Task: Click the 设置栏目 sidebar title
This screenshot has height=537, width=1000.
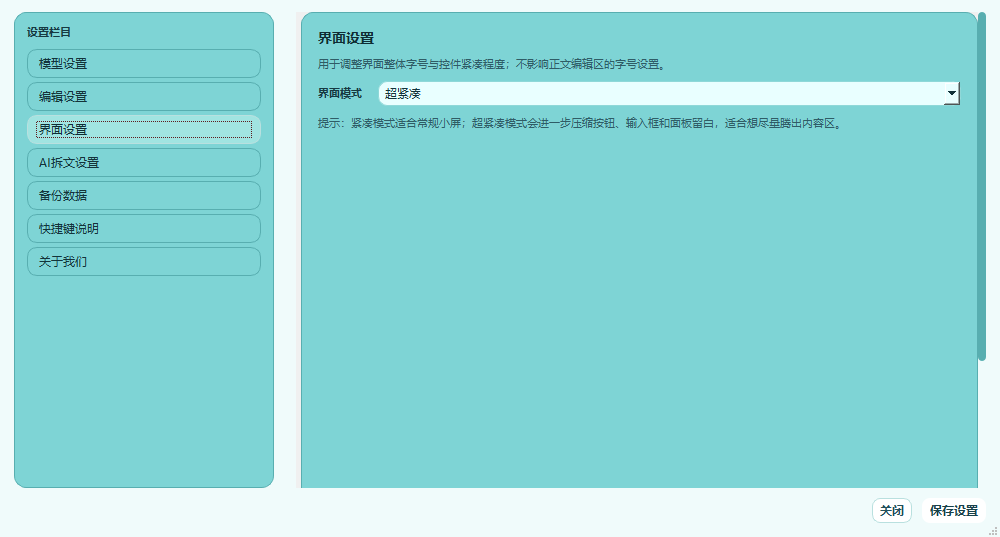Action: coord(48,33)
